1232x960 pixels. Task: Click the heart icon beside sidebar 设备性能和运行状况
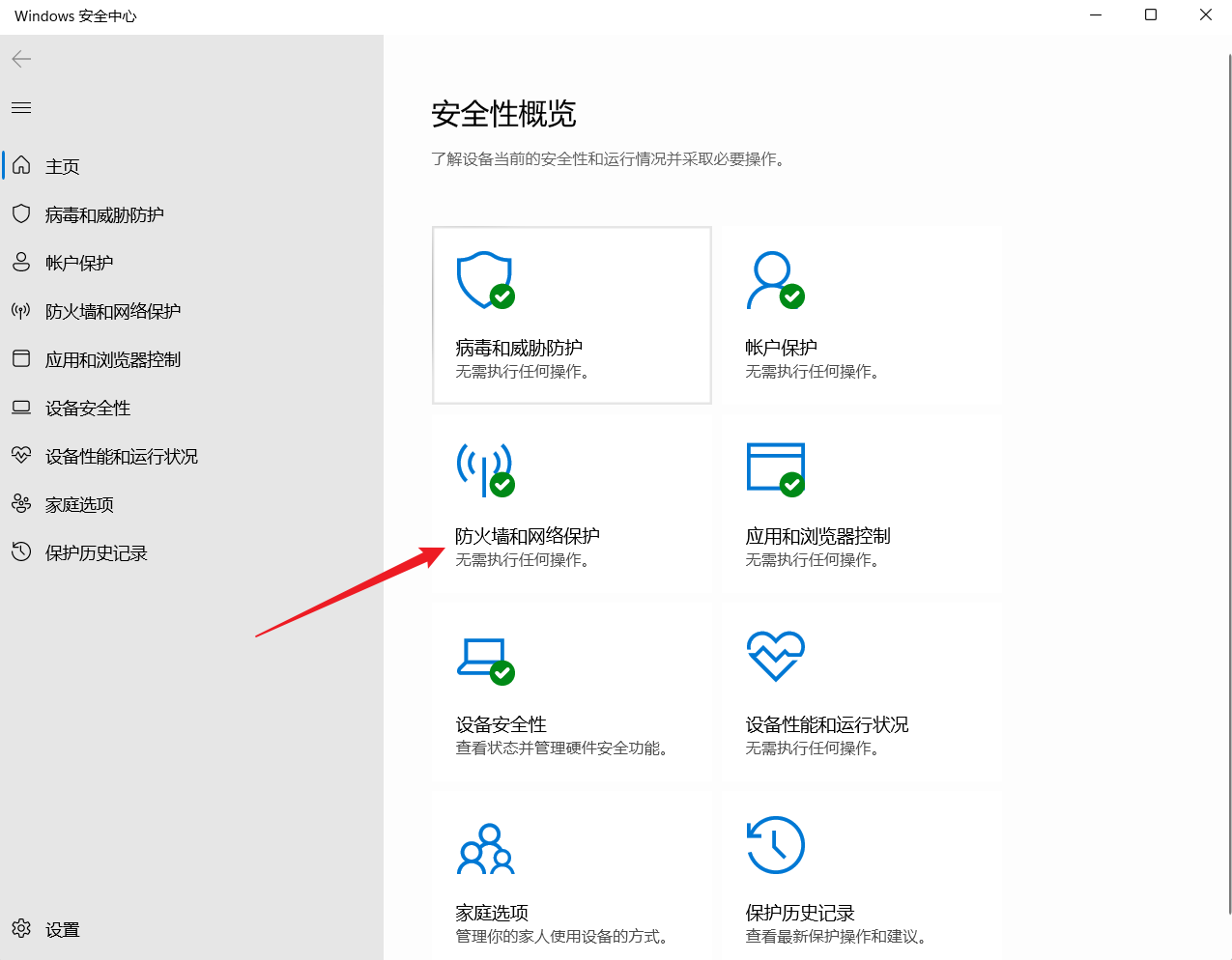click(x=21, y=455)
